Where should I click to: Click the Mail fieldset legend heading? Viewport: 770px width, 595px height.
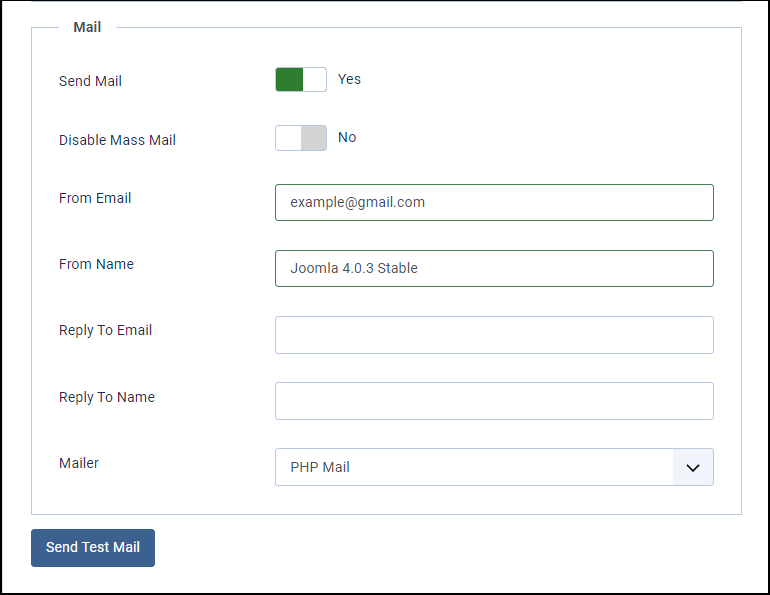tap(87, 27)
